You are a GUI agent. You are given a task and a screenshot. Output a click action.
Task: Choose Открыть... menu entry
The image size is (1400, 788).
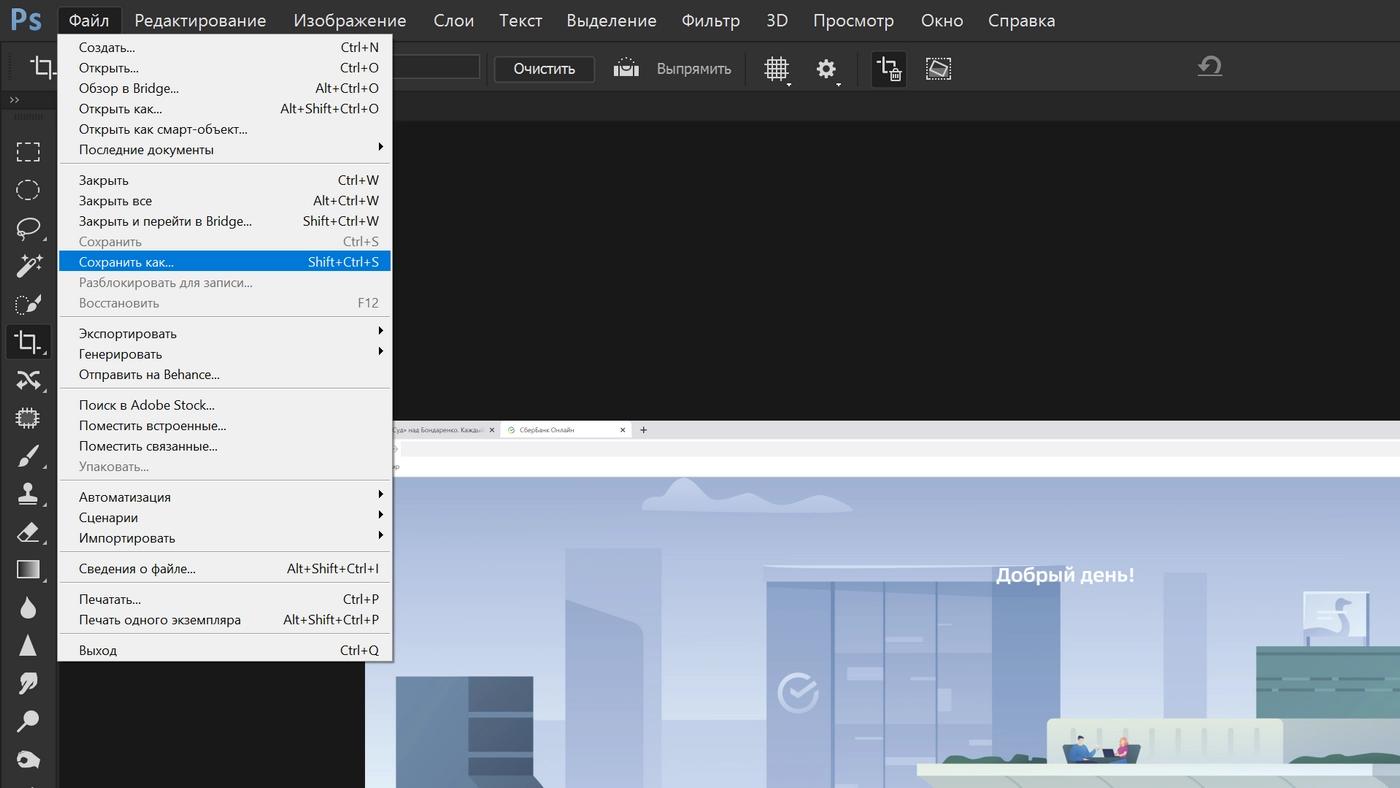225,68
